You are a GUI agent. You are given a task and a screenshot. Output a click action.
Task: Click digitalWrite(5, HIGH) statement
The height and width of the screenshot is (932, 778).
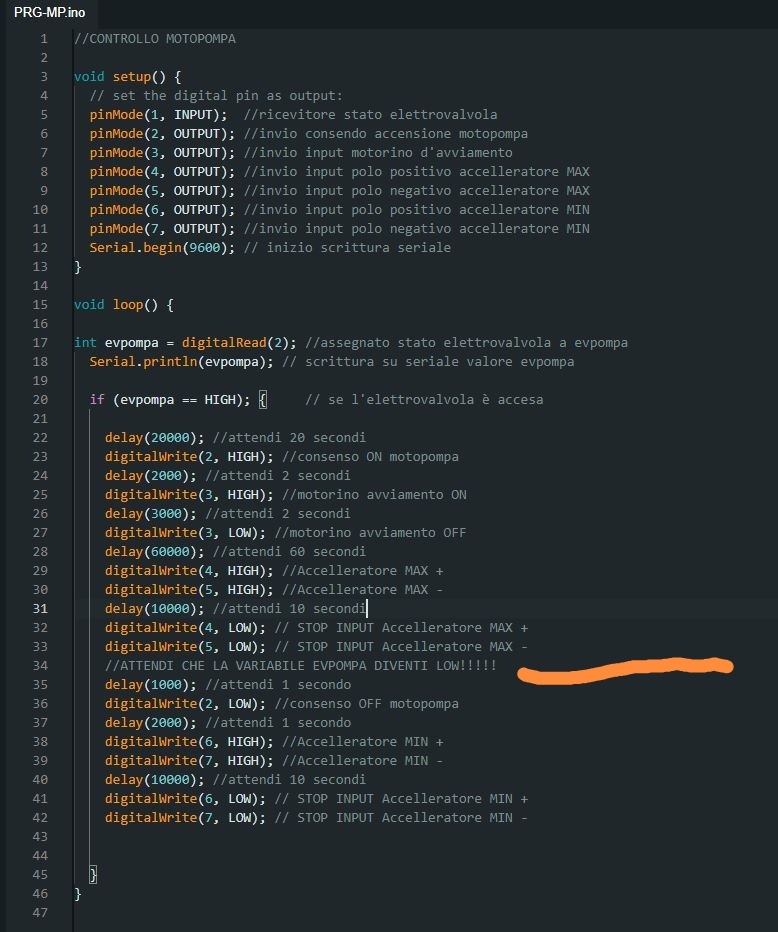(189, 590)
